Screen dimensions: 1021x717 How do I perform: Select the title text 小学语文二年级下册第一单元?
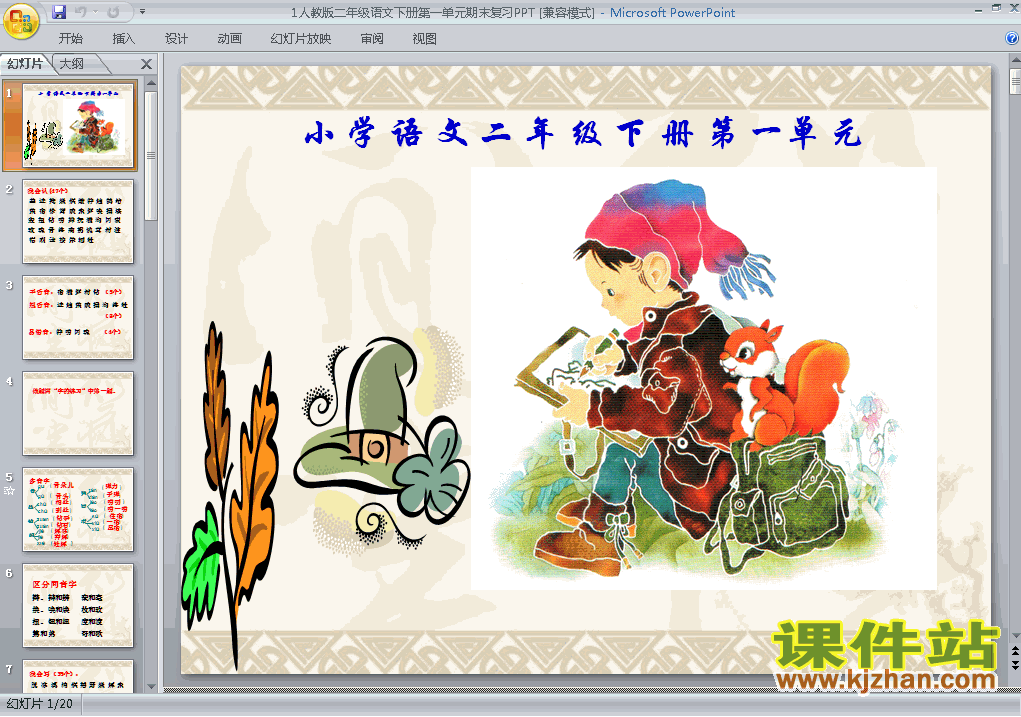pyautogui.click(x=583, y=134)
